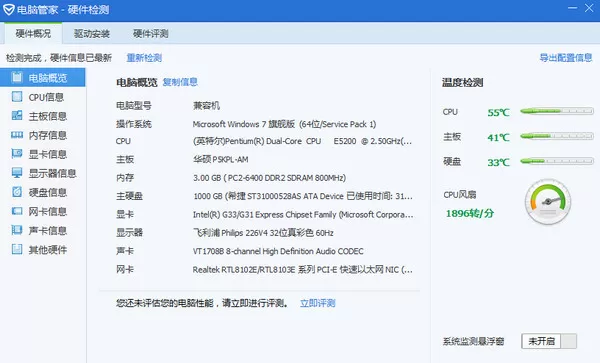Viewport: 600px width, 363px height.
Task: Open the 声卡信息 sound card icon
Action: click(x=17, y=230)
